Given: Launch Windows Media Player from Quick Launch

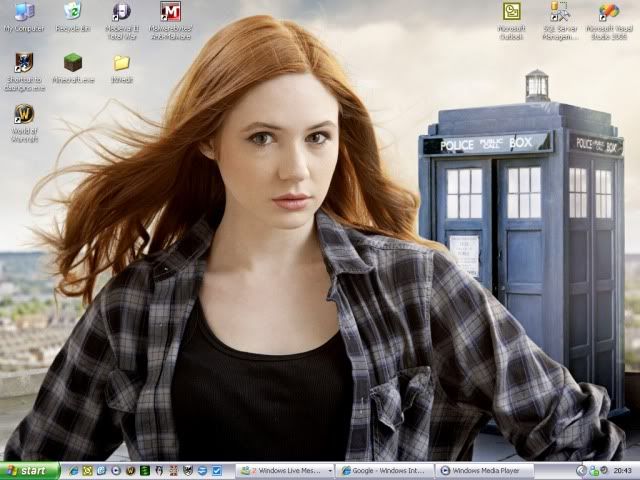Looking at the screenshot, I should pyautogui.click(x=116, y=471).
